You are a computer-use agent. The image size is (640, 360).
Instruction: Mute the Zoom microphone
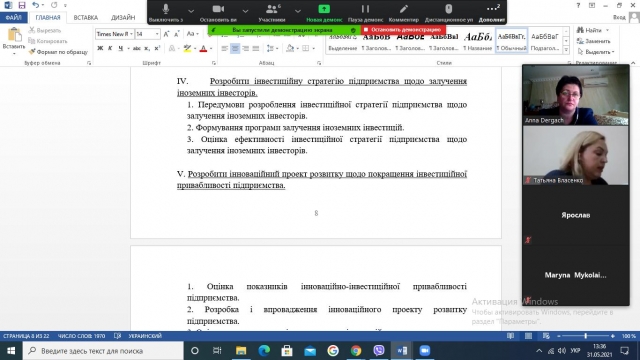[x=166, y=12]
